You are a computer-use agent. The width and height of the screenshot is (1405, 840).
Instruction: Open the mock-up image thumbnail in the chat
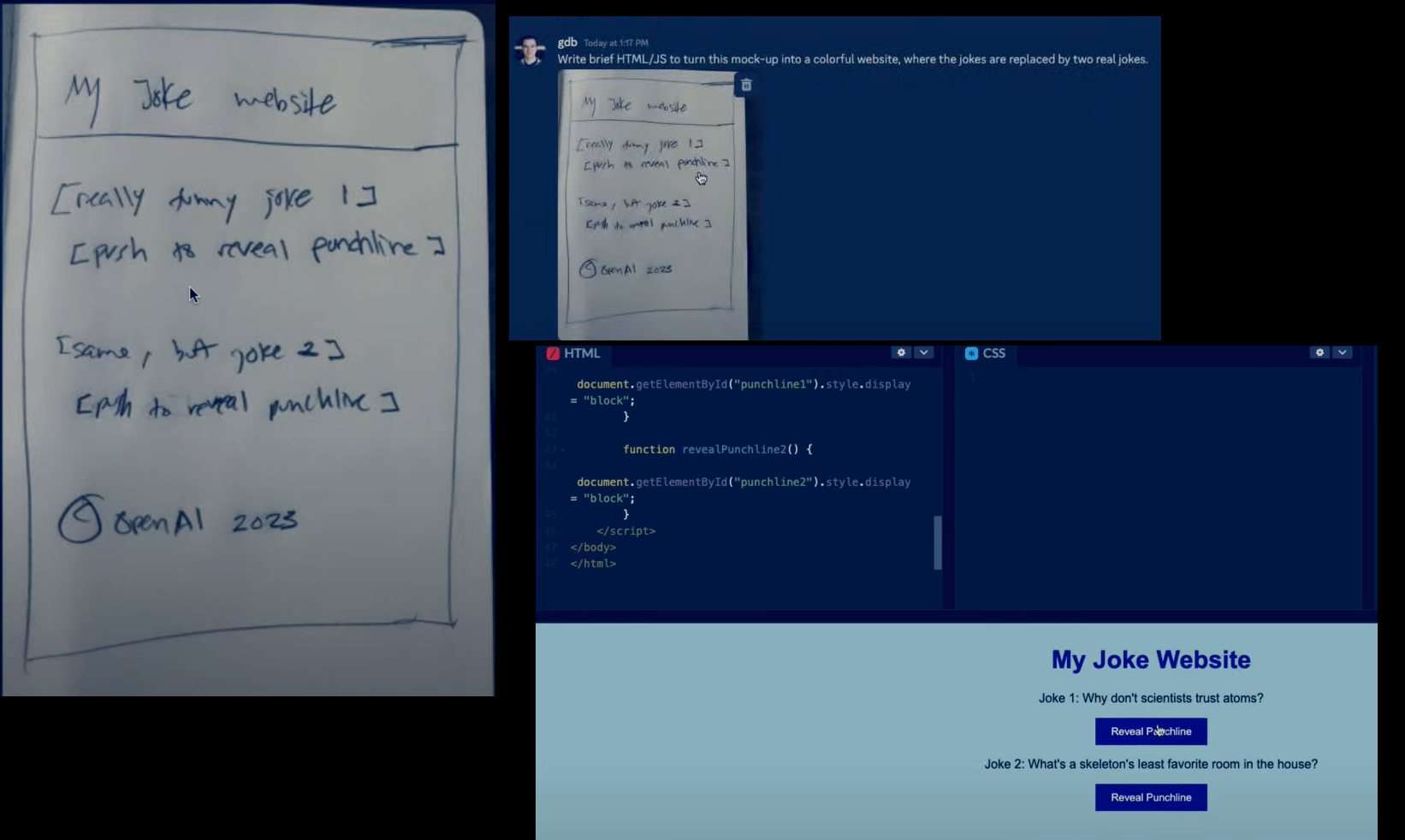click(x=653, y=205)
